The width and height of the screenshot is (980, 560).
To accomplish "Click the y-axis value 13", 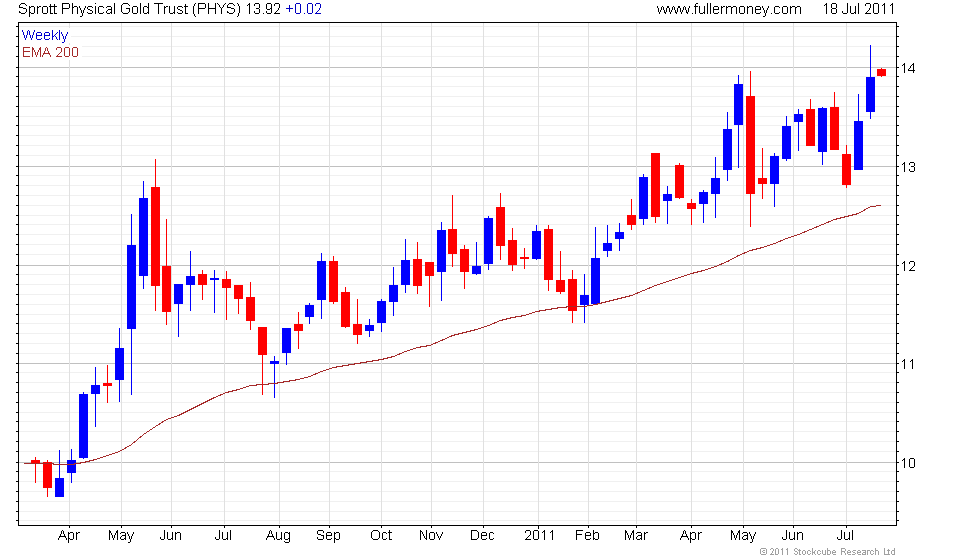I will pyautogui.click(x=908, y=167).
